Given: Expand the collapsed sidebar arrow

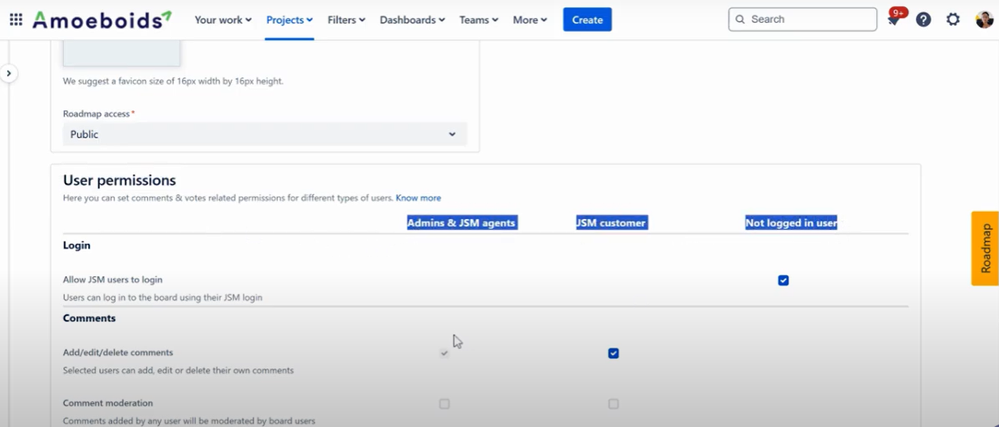Looking at the screenshot, I should point(9,73).
